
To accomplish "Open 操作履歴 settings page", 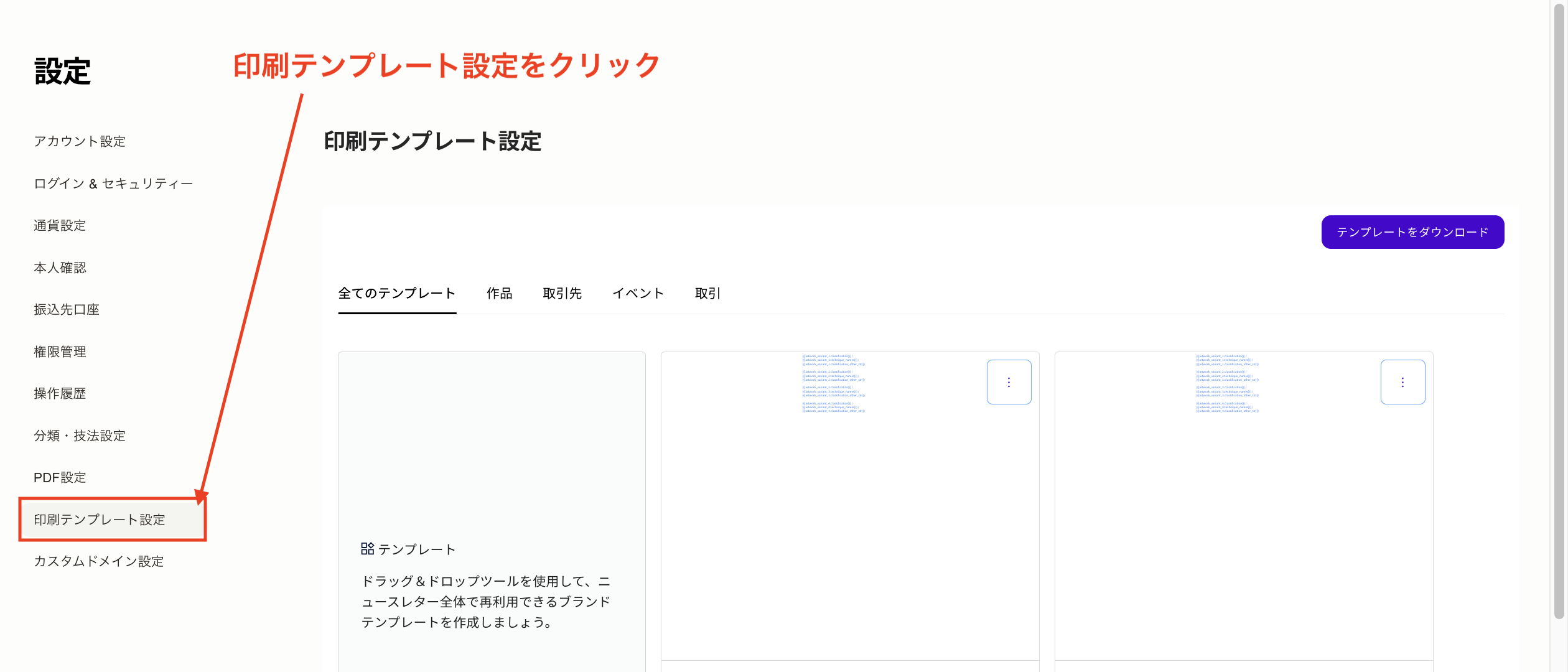I will click(x=60, y=393).
